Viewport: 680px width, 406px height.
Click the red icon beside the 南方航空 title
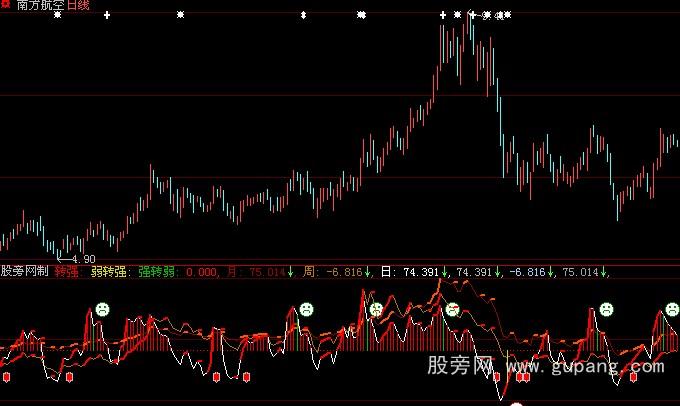click(x=6, y=4)
